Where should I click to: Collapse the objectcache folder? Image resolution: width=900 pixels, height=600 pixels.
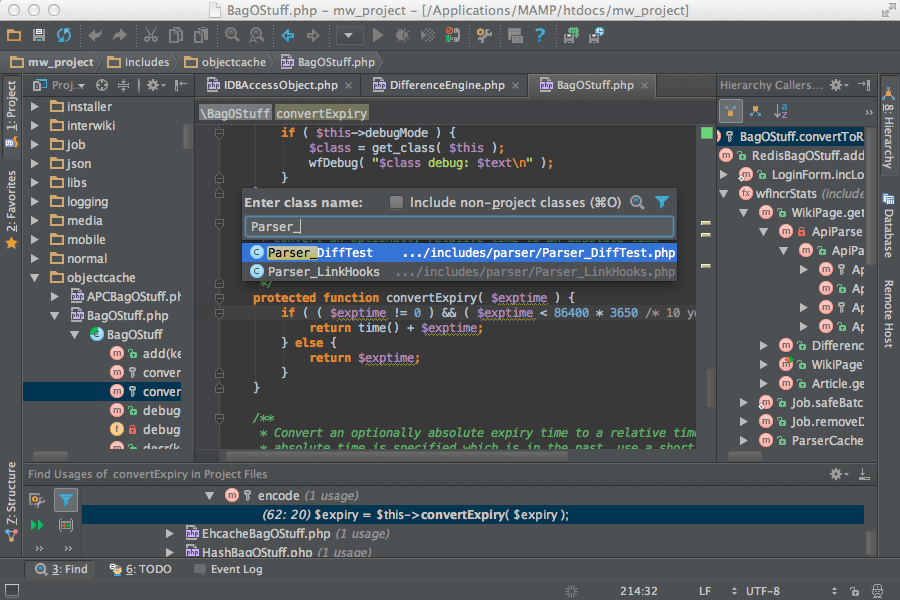[x=33, y=277]
